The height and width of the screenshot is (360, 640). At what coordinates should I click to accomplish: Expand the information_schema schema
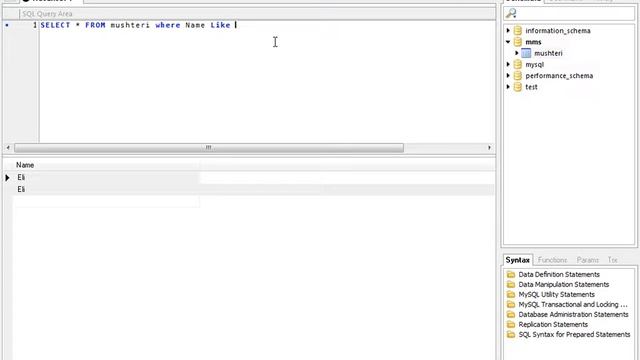coord(508,31)
